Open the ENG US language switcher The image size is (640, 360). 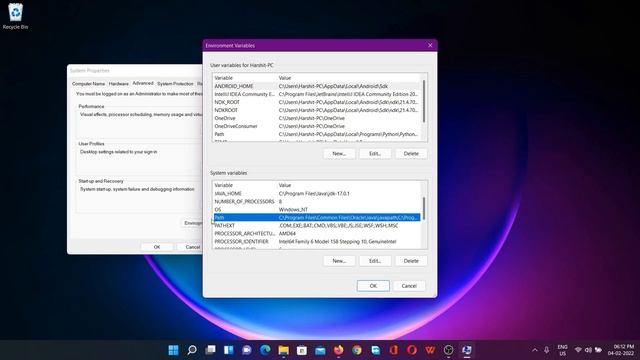(x=562, y=350)
